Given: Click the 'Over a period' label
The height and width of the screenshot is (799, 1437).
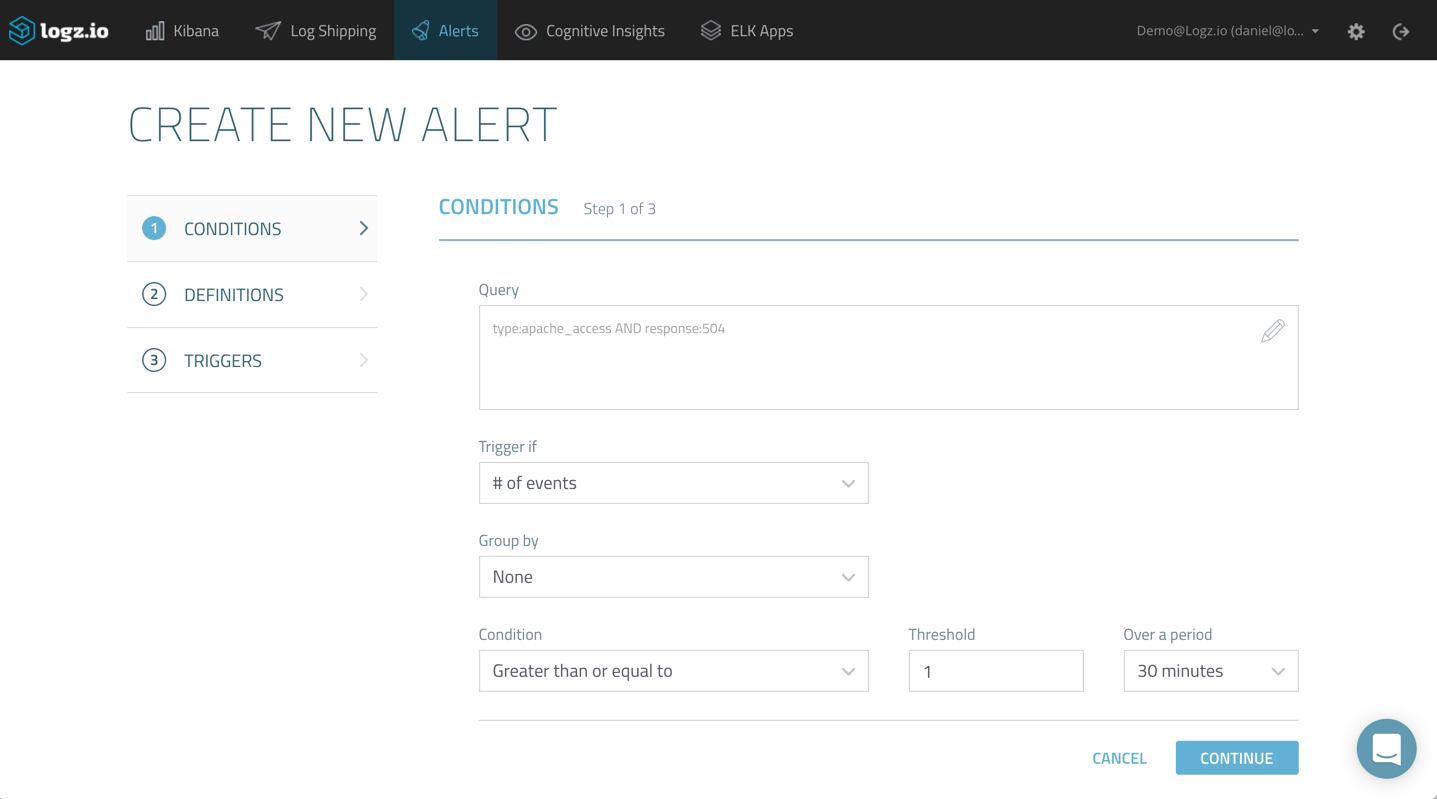Looking at the screenshot, I should tap(1167, 635).
